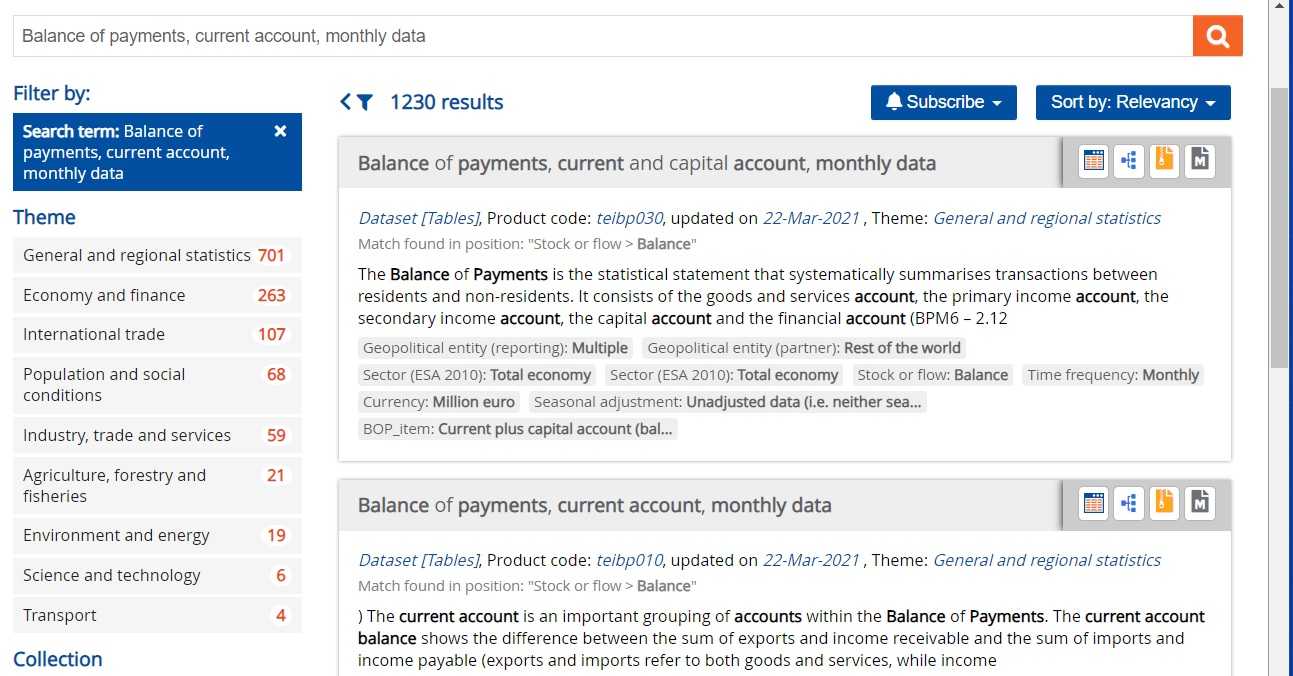Open the second result title link
Screen dimensions: 1293x676
pos(594,505)
